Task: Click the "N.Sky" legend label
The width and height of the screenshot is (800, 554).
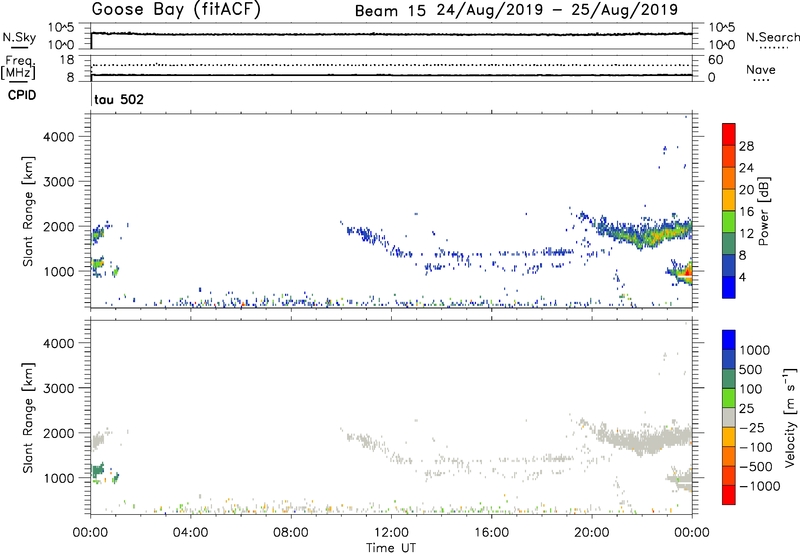Action: (x=19, y=37)
